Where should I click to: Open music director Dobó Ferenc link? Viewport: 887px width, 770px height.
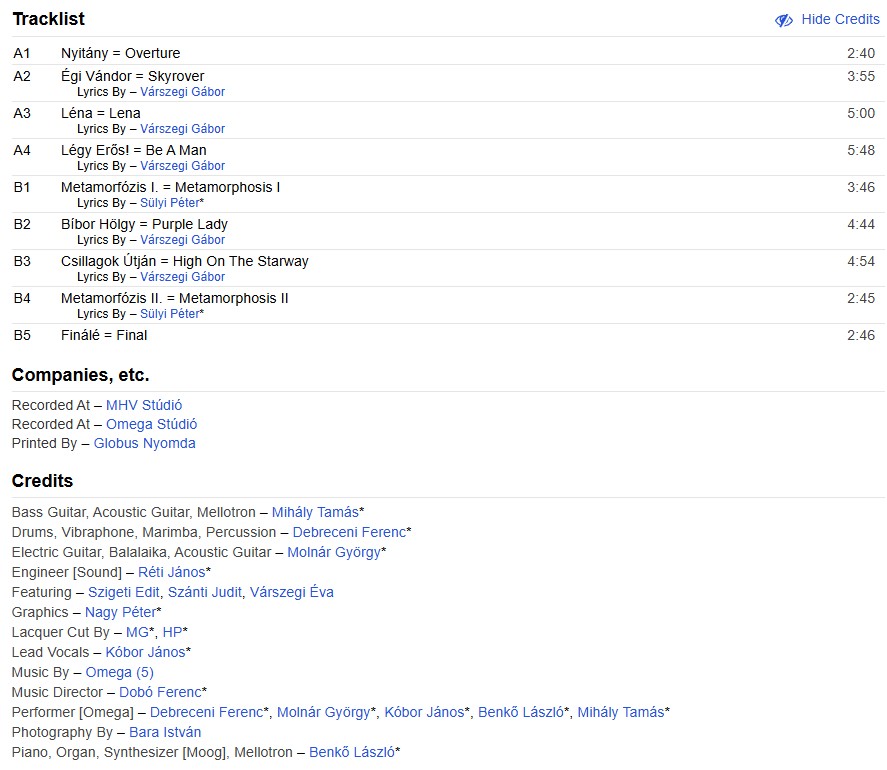tap(160, 692)
